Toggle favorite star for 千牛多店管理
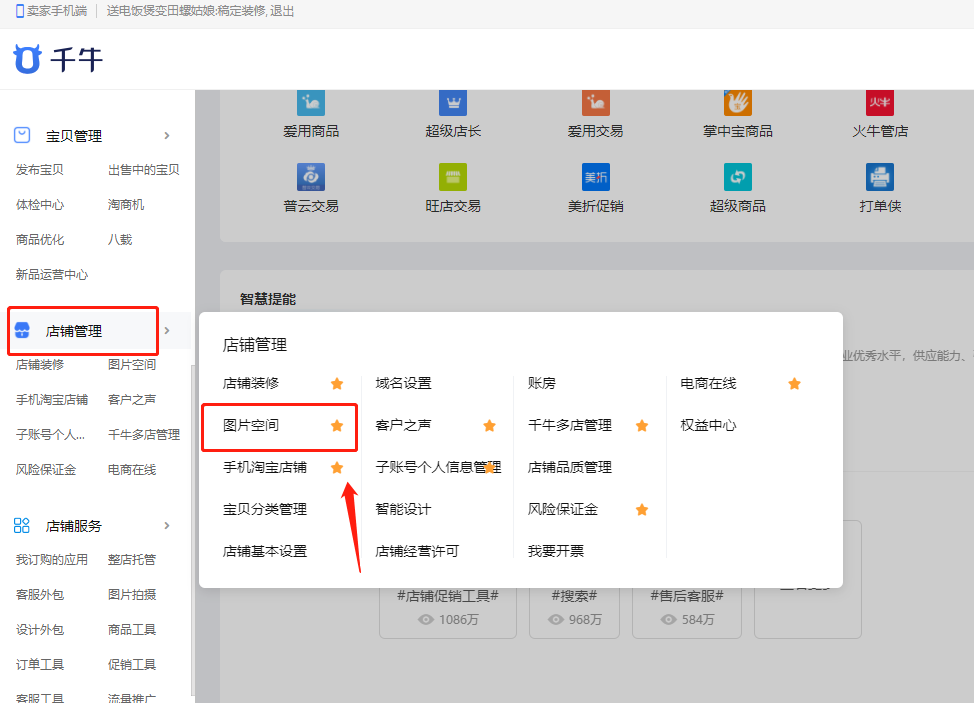Image resolution: width=974 pixels, height=703 pixels. click(x=642, y=425)
